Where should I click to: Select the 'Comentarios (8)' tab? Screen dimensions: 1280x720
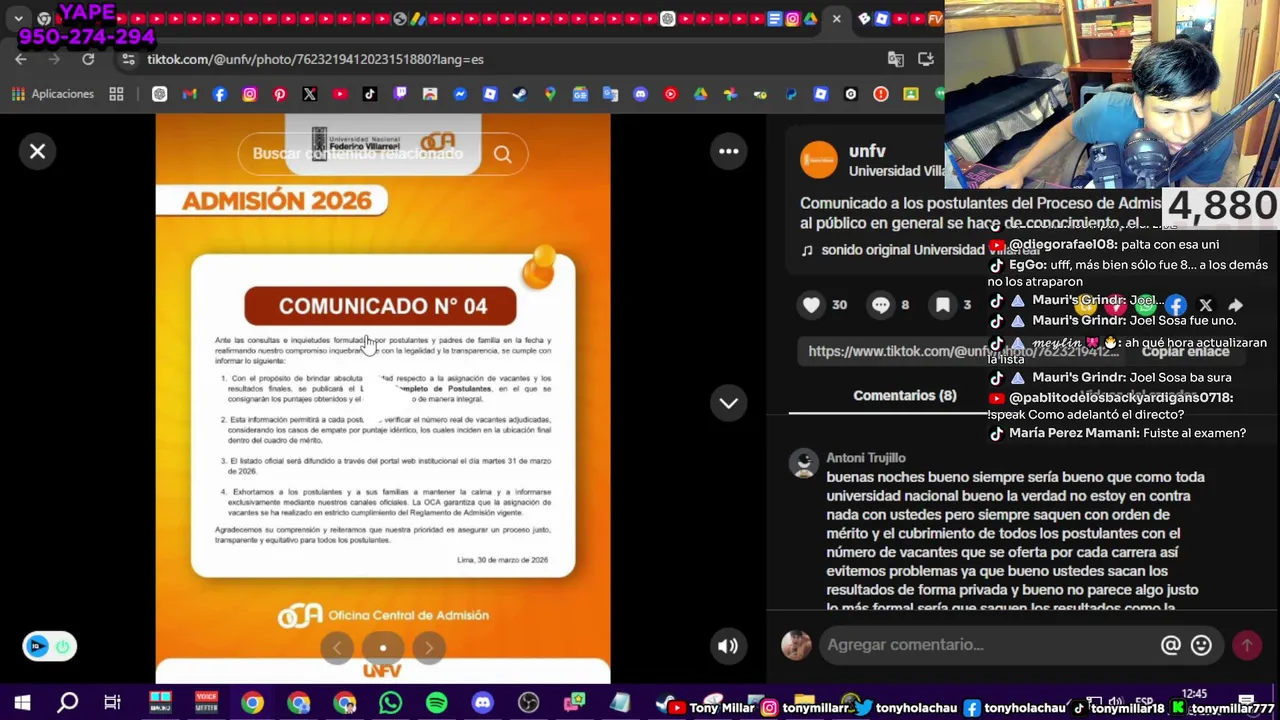coord(905,396)
